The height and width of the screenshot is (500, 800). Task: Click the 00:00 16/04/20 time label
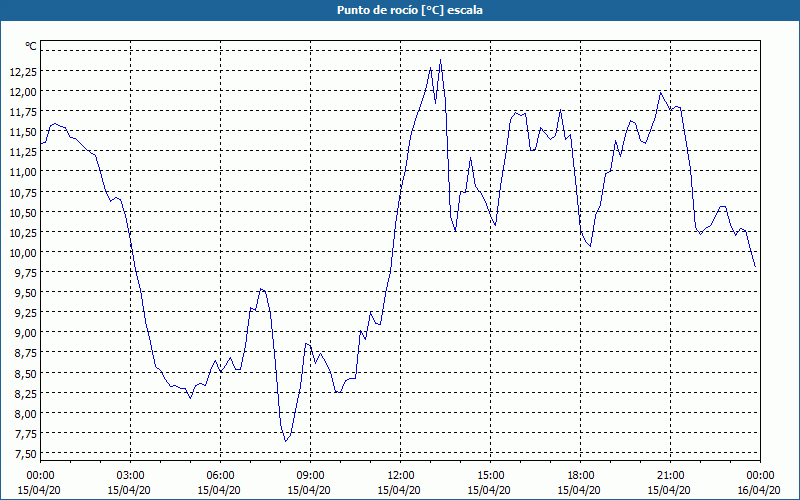click(760, 483)
